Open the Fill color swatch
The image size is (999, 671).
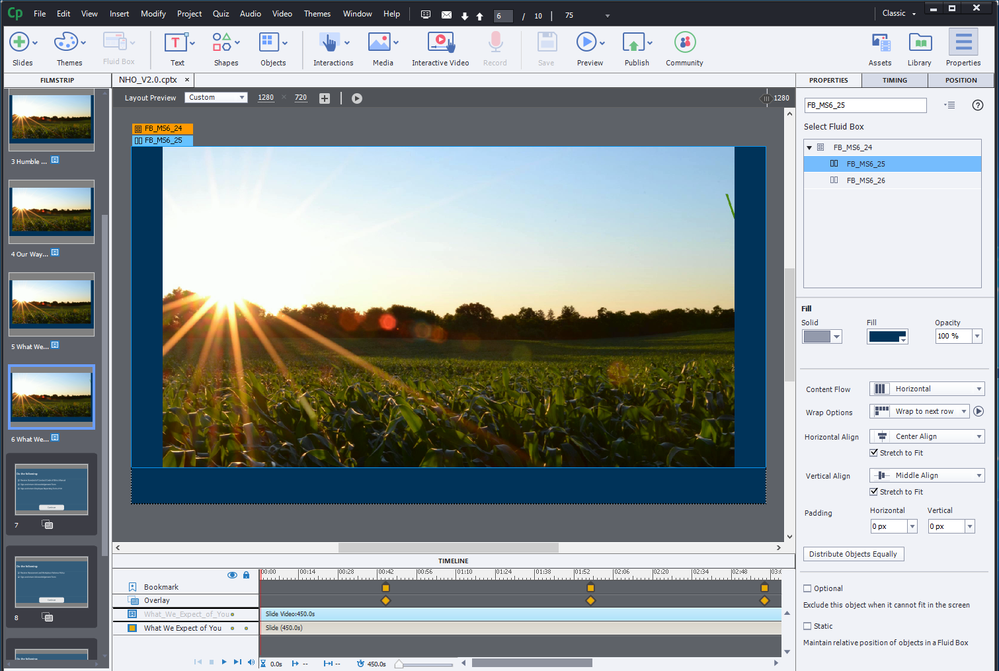(887, 337)
